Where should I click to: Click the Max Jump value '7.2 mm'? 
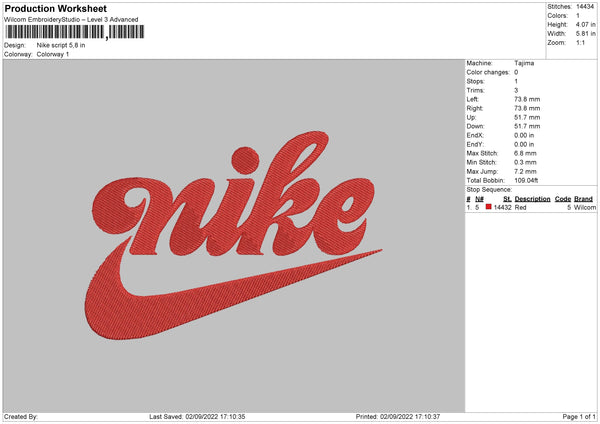click(525, 171)
